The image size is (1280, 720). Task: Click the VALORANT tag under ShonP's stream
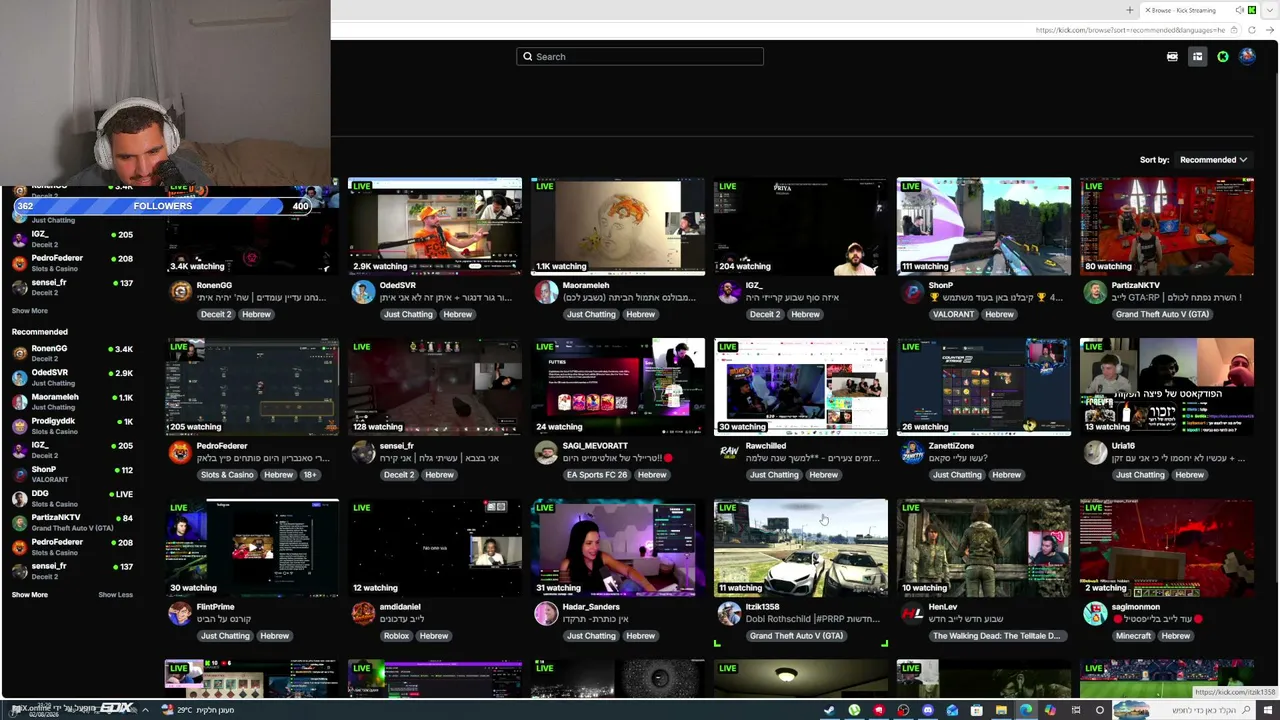click(953, 314)
